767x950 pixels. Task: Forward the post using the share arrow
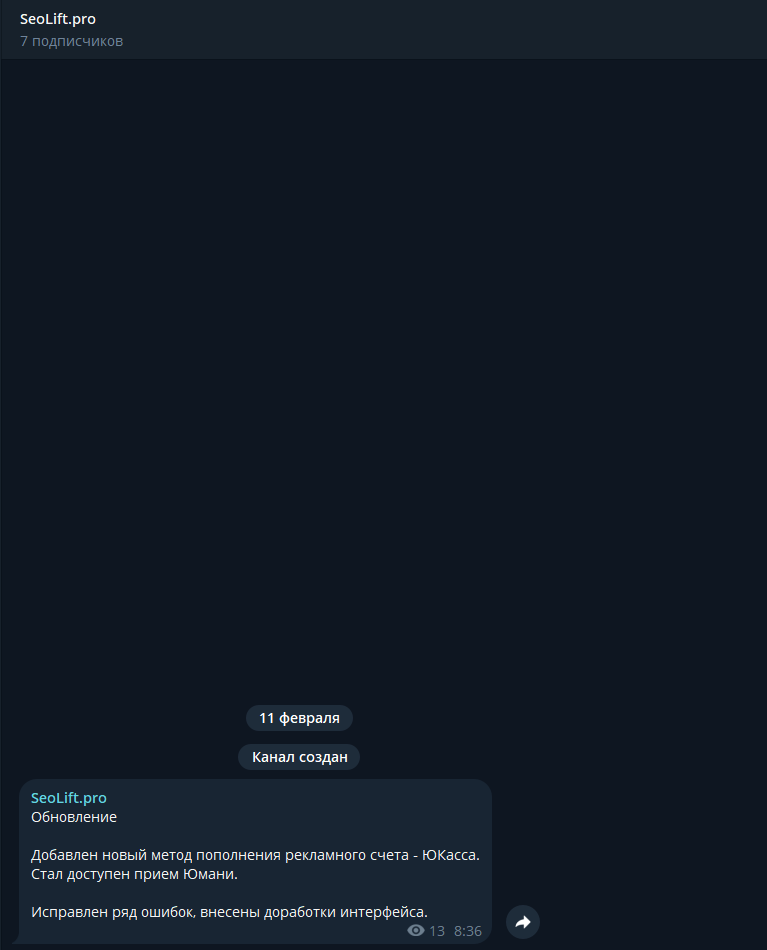pyautogui.click(x=522, y=922)
